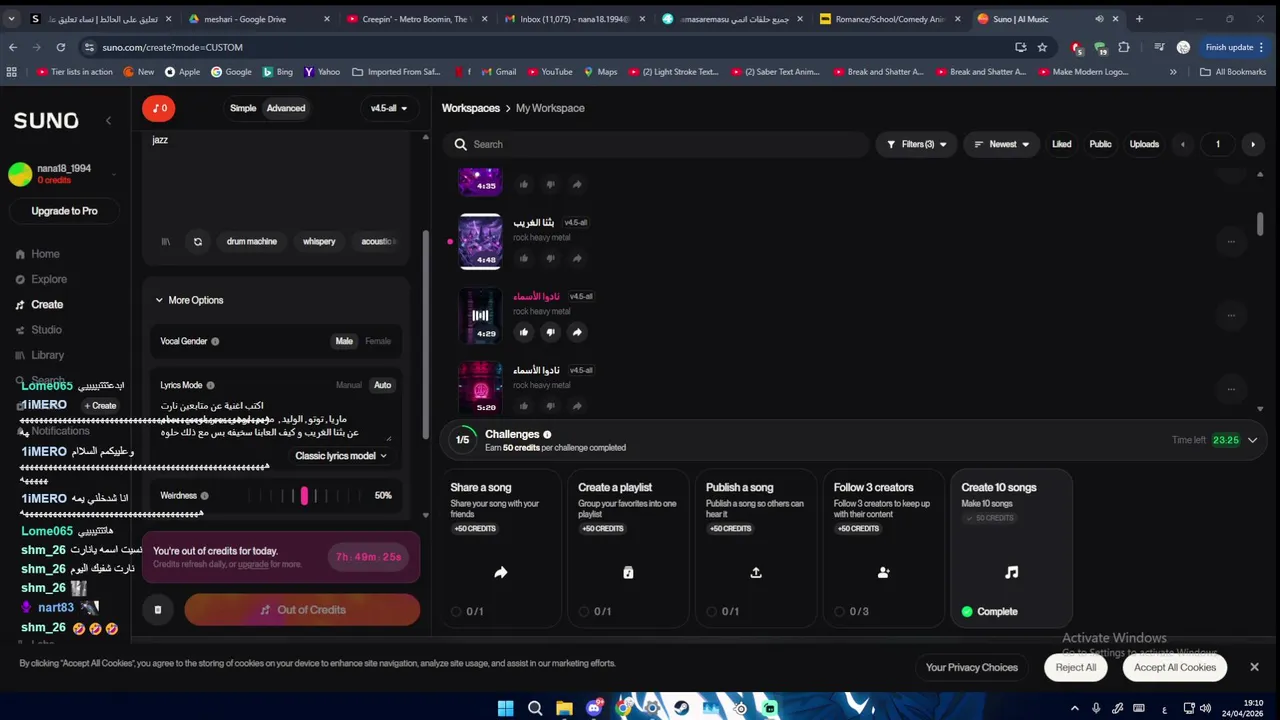Viewport: 1280px width, 720px height.
Task: Toggle the Uploads filter
Action: point(1144,144)
